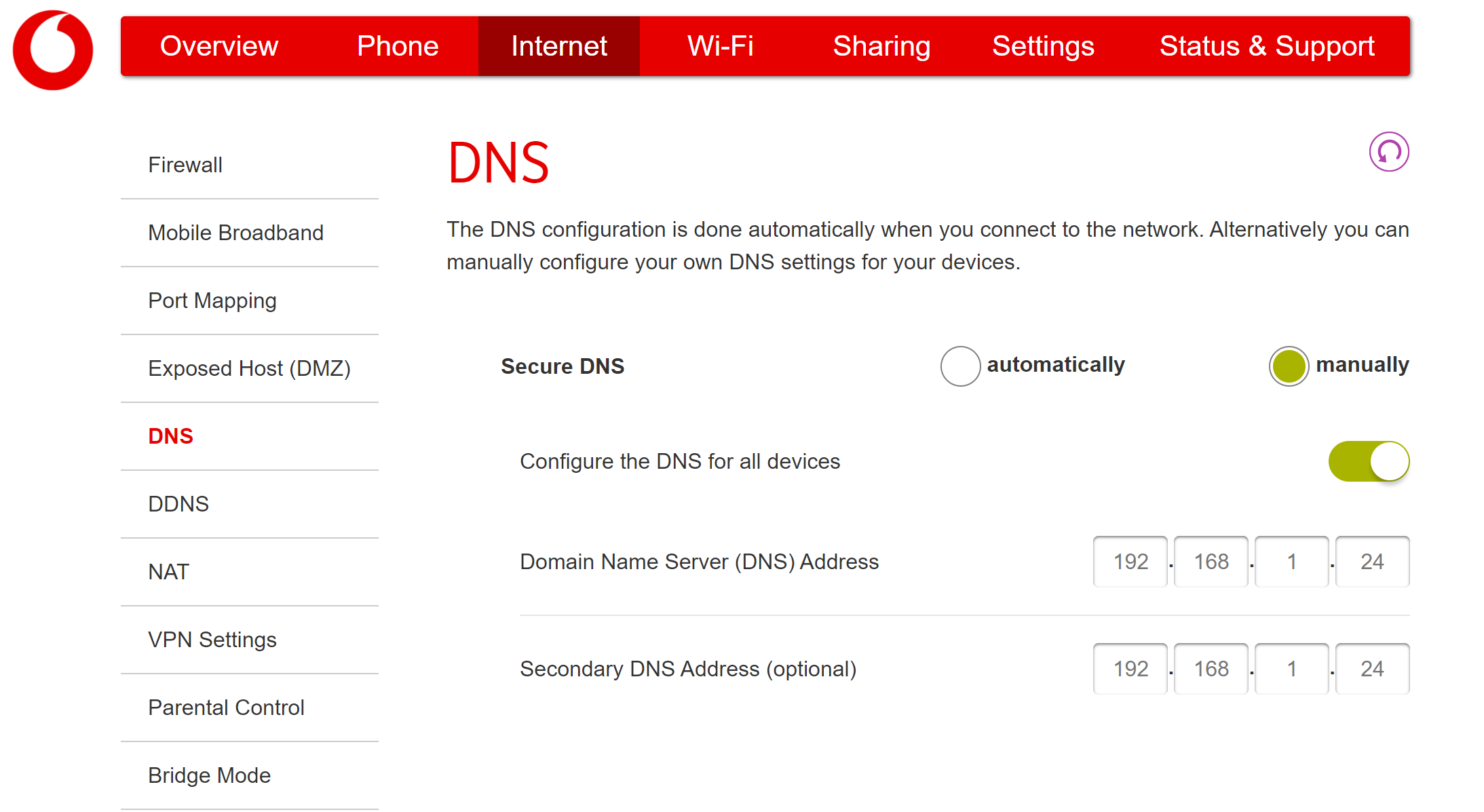
Task: Select the automatically radio button
Action: (960, 366)
